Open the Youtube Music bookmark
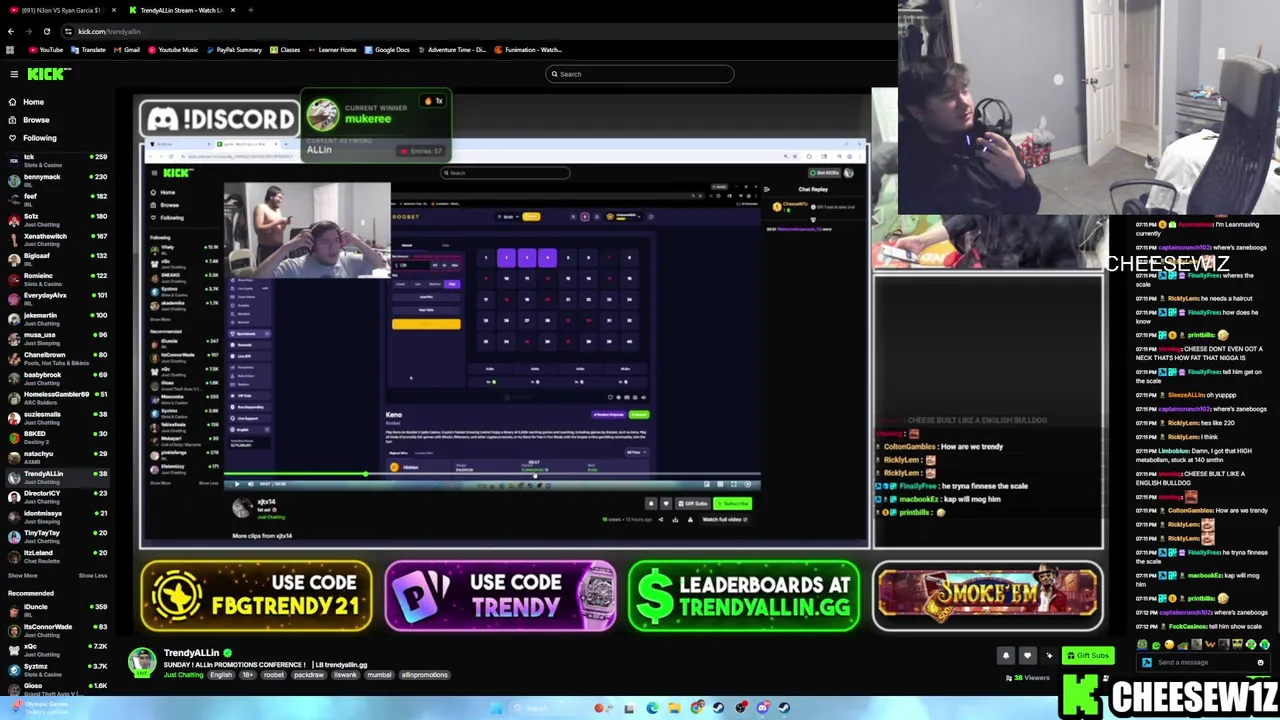 click(x=173, y=50)
